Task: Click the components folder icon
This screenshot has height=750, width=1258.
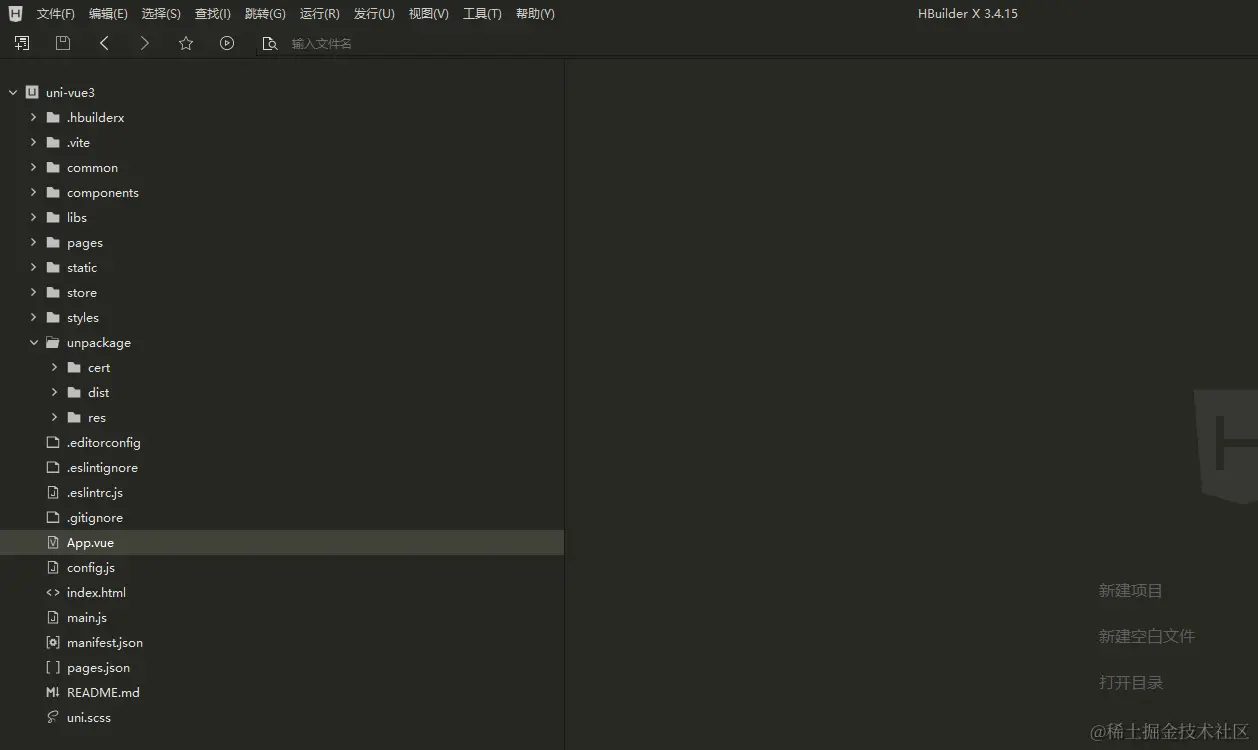Action: [53, 192]
